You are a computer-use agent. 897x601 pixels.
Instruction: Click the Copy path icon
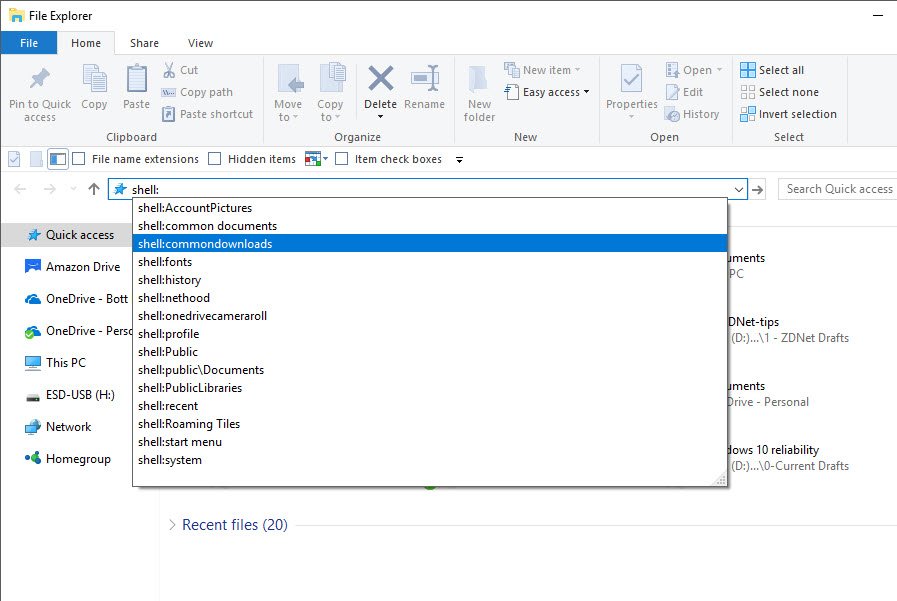(169, 92)
